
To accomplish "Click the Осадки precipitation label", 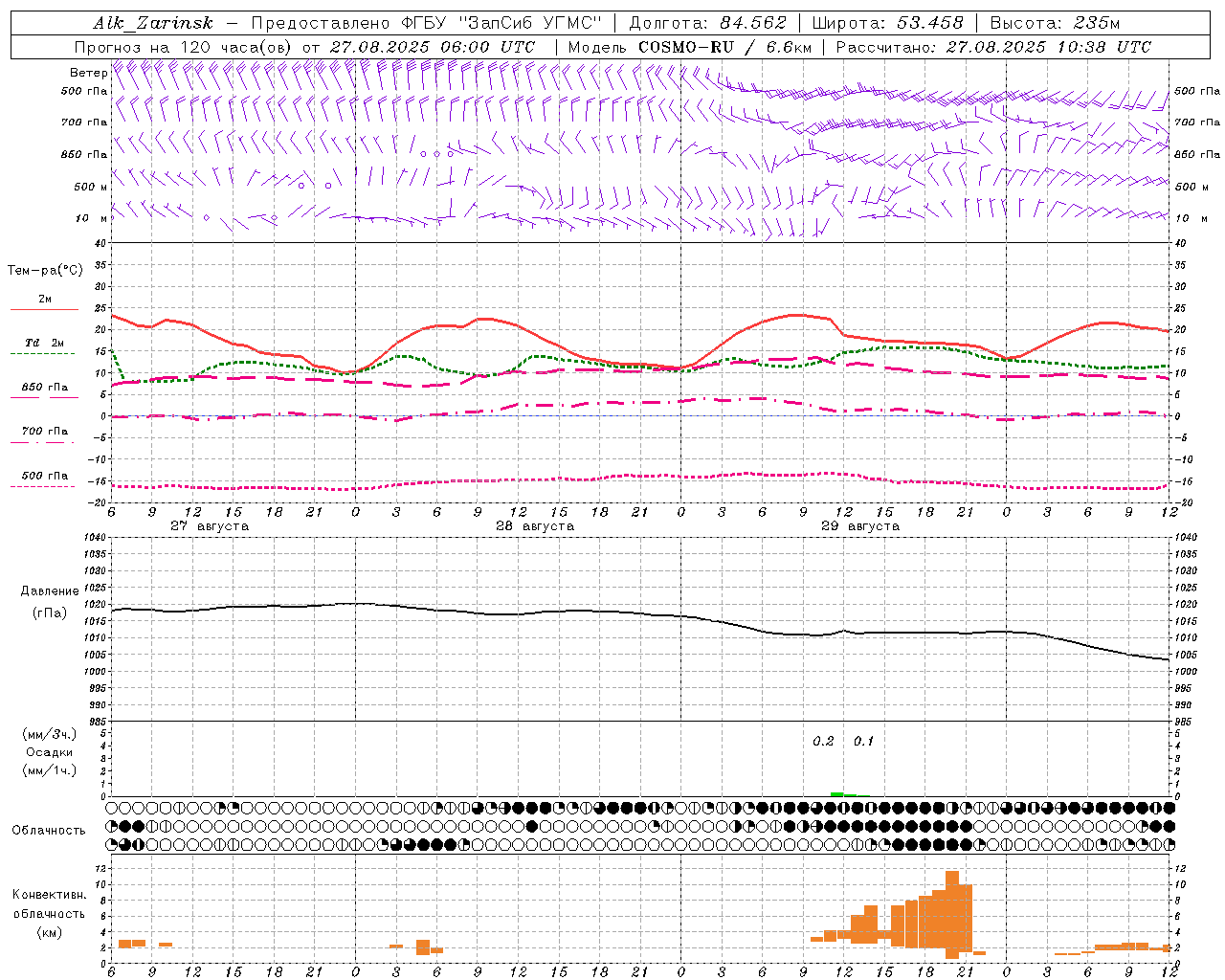I will click(x=50, y=752).
